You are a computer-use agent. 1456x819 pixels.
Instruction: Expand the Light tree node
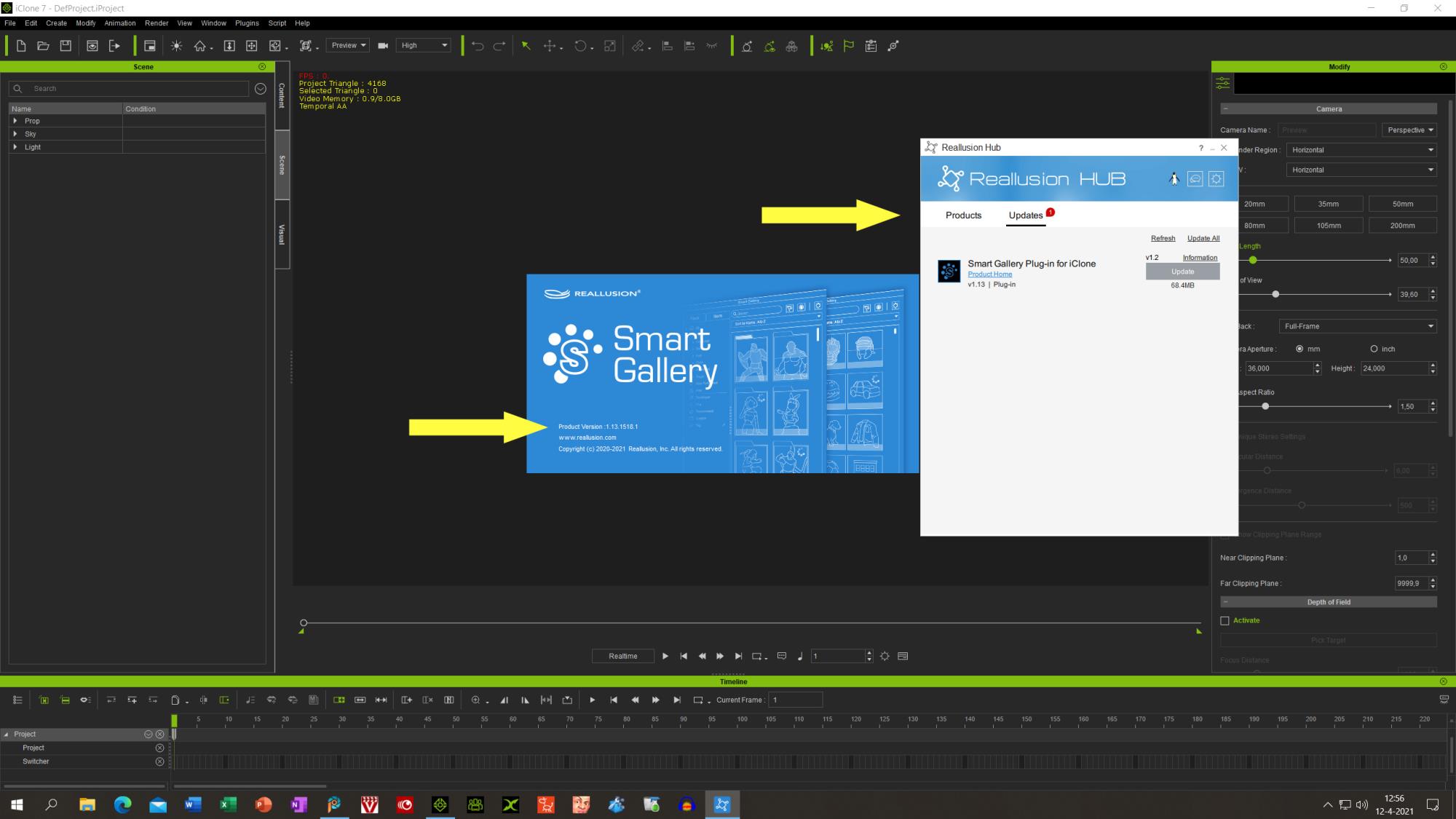[x=15, y=147]
